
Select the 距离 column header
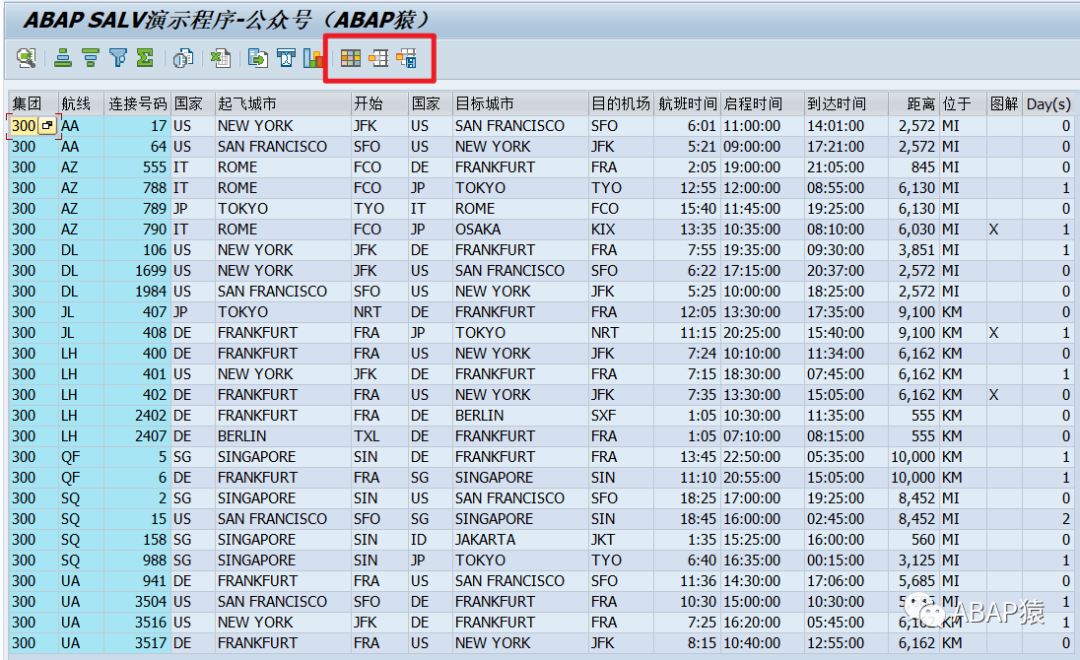pyautogui.click(x=913, y=103)
